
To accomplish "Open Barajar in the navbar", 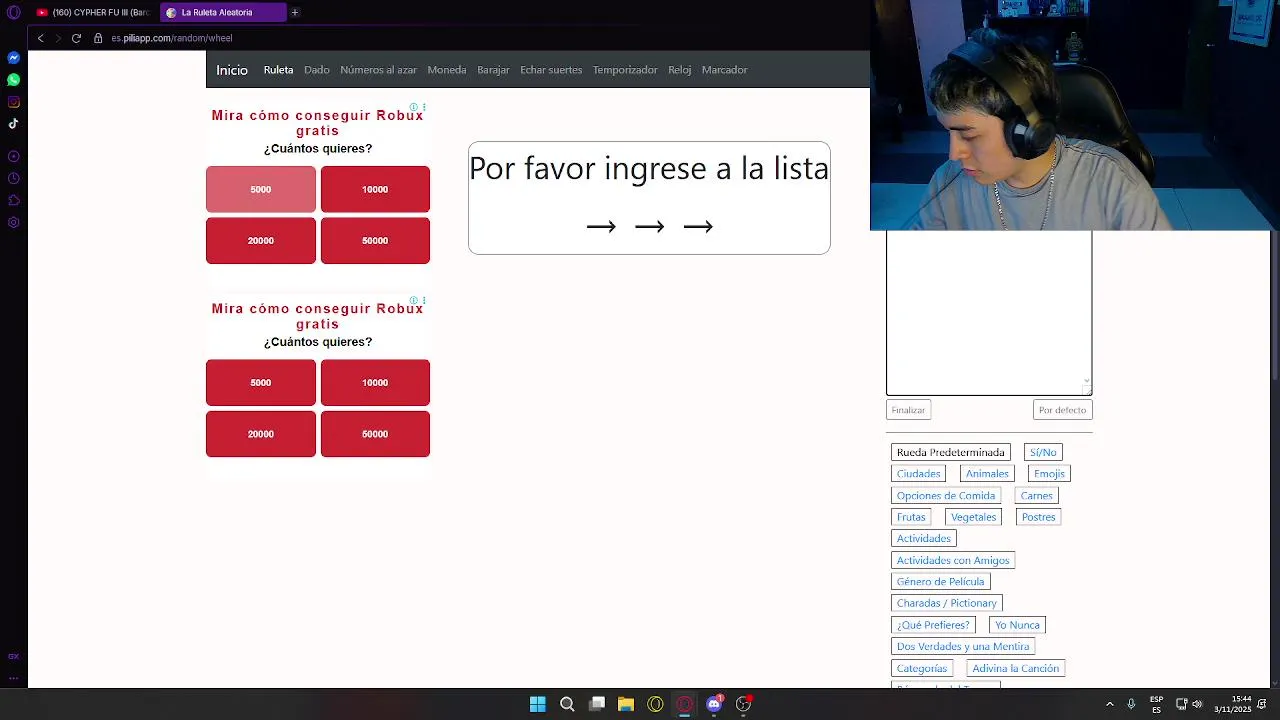I will tap(493, 70).
